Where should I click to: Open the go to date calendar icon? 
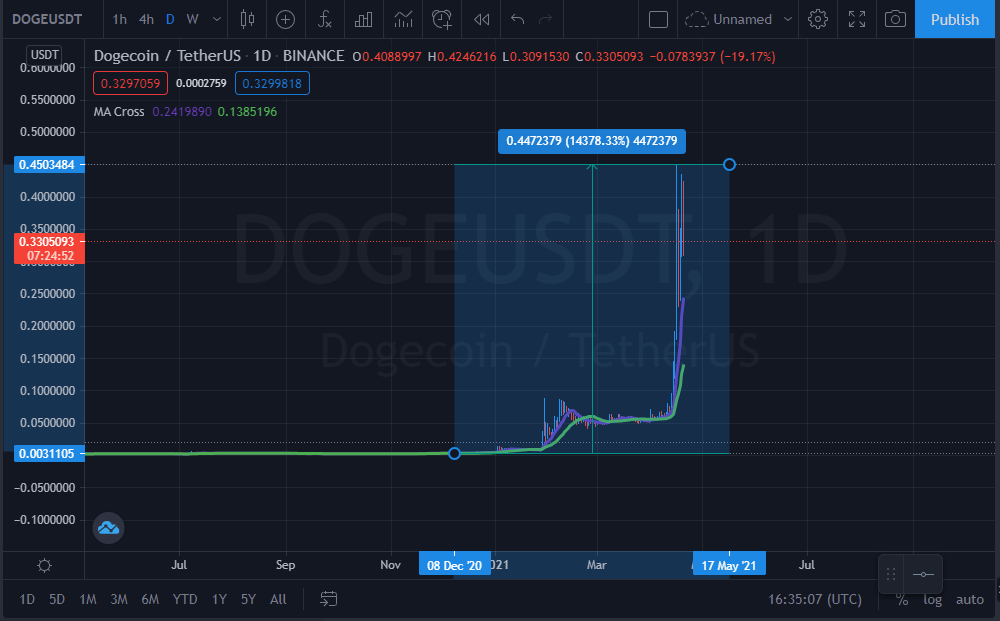click(328, 599)
